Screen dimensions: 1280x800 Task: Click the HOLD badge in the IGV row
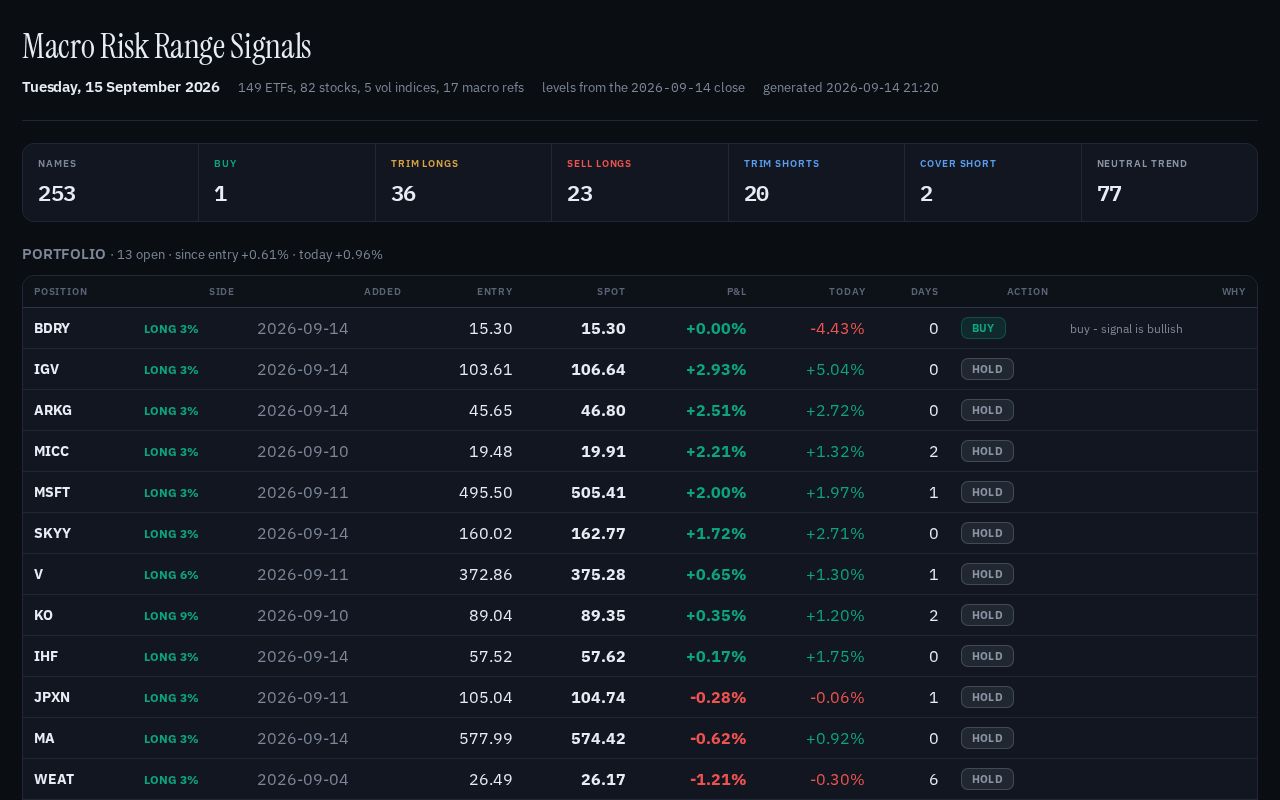(x=987, y=369)
